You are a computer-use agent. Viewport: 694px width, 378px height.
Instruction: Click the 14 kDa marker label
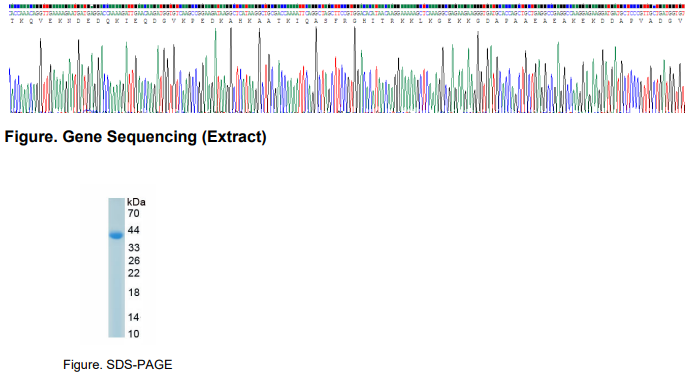click(x=134, y=317)
